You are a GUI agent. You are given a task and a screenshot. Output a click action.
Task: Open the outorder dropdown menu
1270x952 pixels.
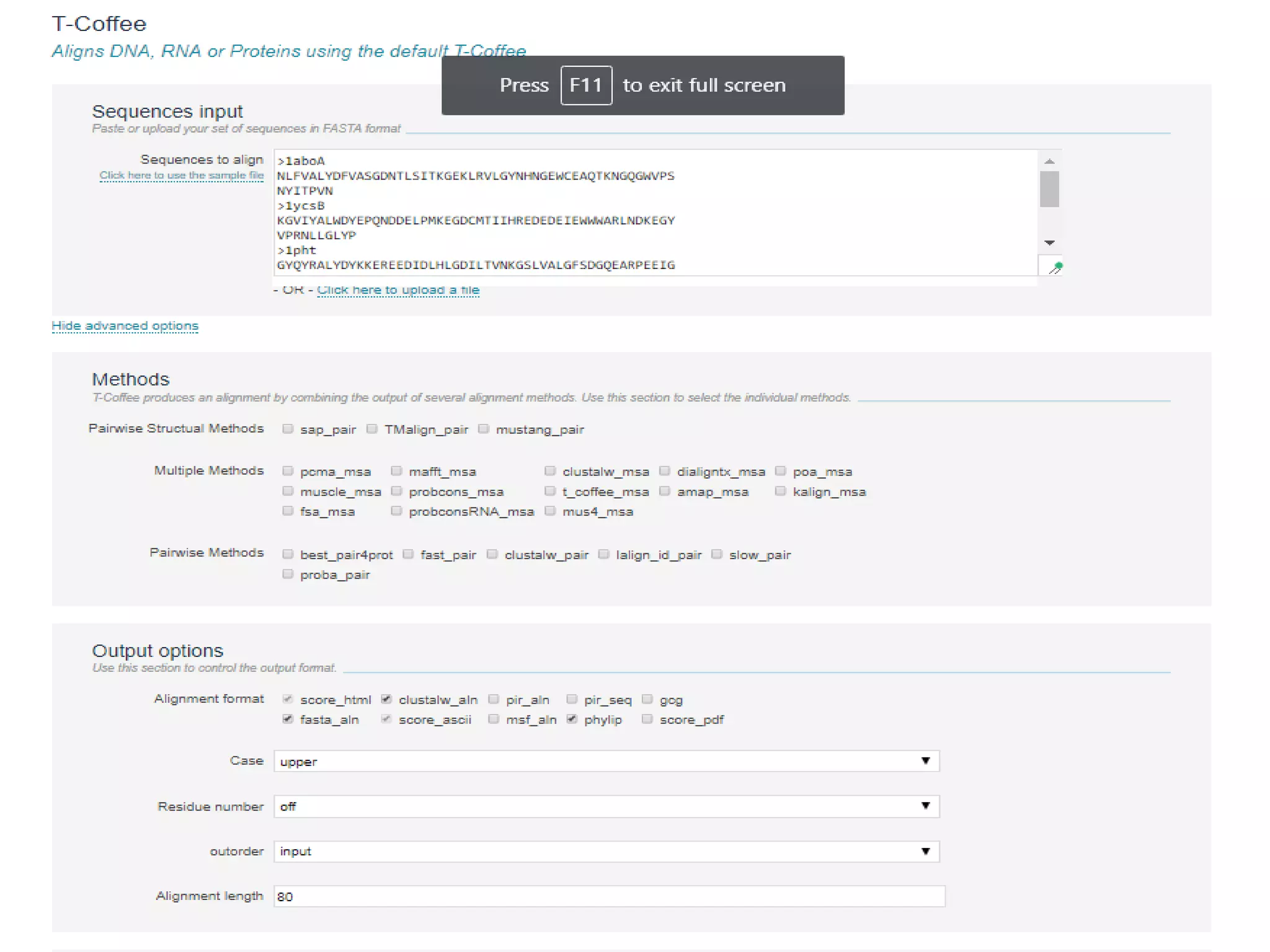(606, 852)
